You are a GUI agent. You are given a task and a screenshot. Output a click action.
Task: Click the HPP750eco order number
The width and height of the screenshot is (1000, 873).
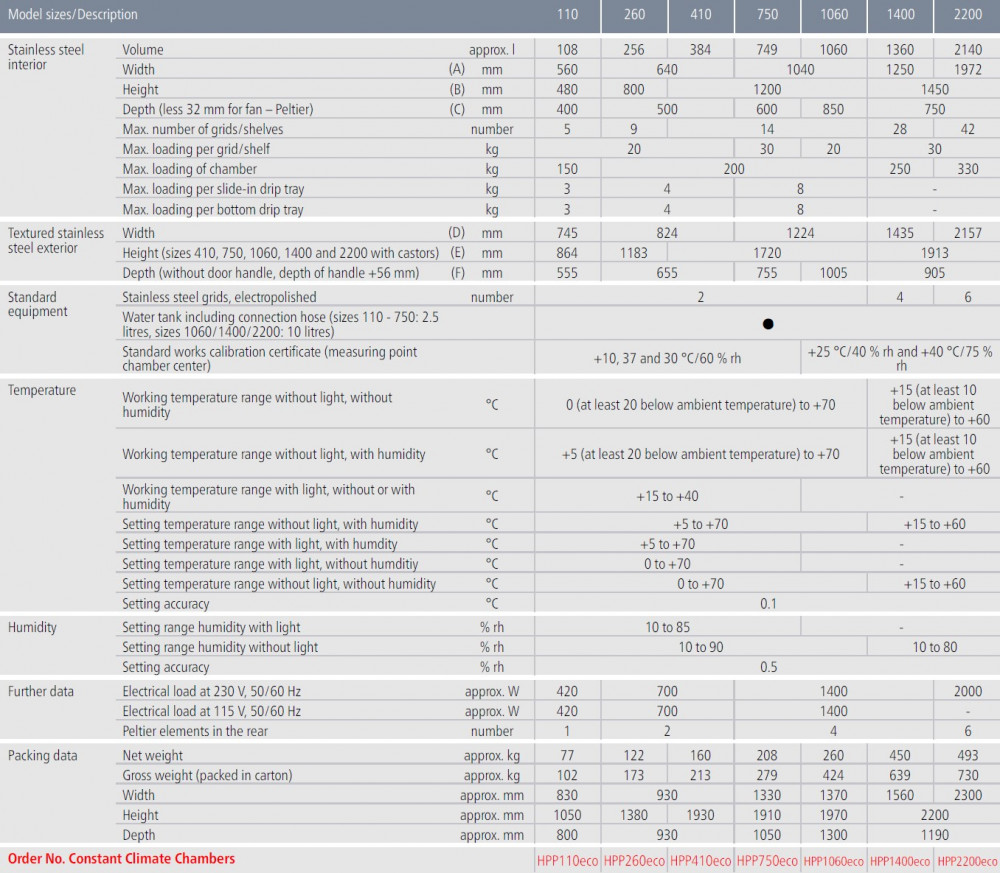[x=767, y=861]
